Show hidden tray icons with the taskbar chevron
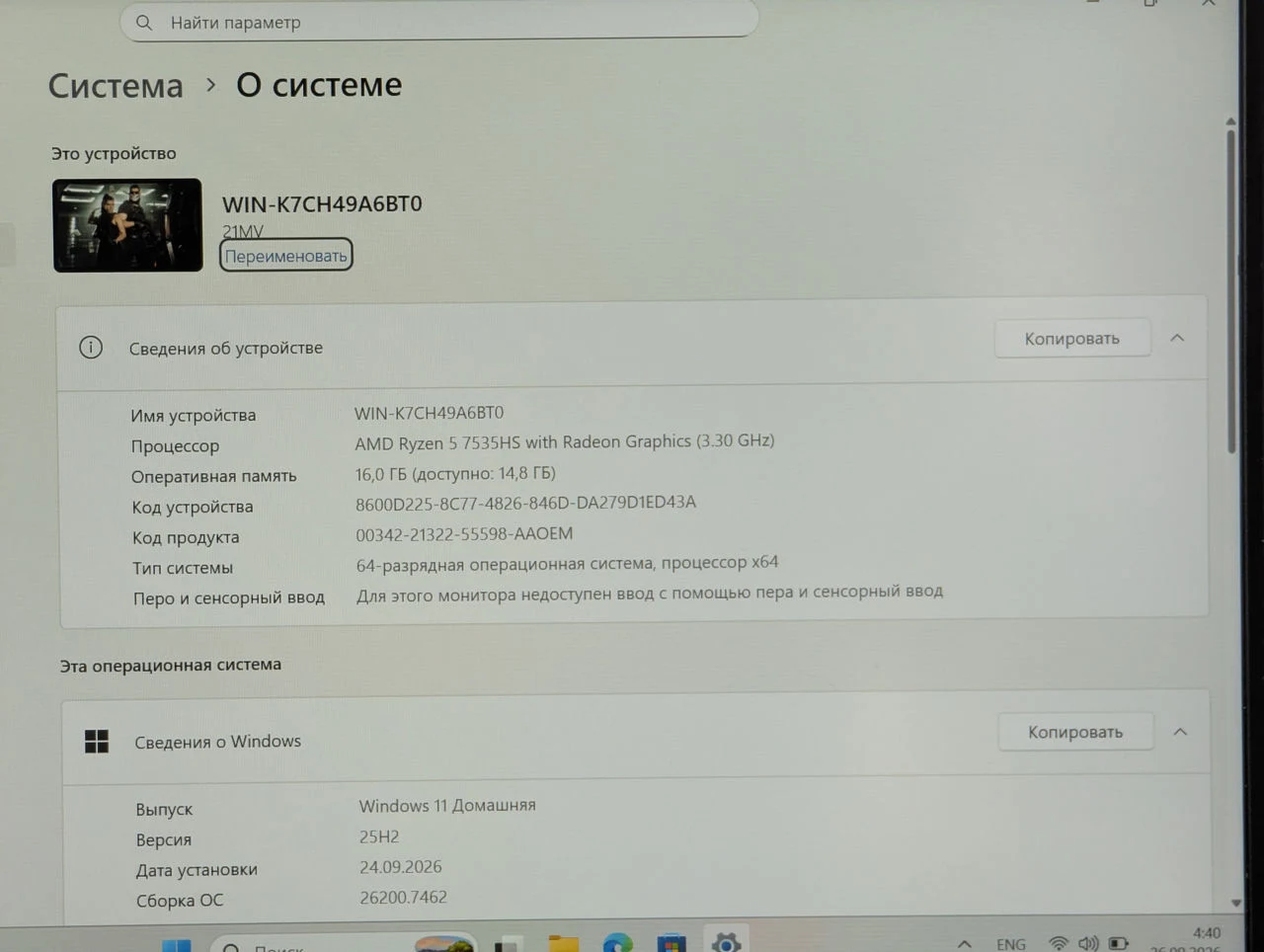The width and height of the screenshot is (1264, 952). click(x=965, y=944)
